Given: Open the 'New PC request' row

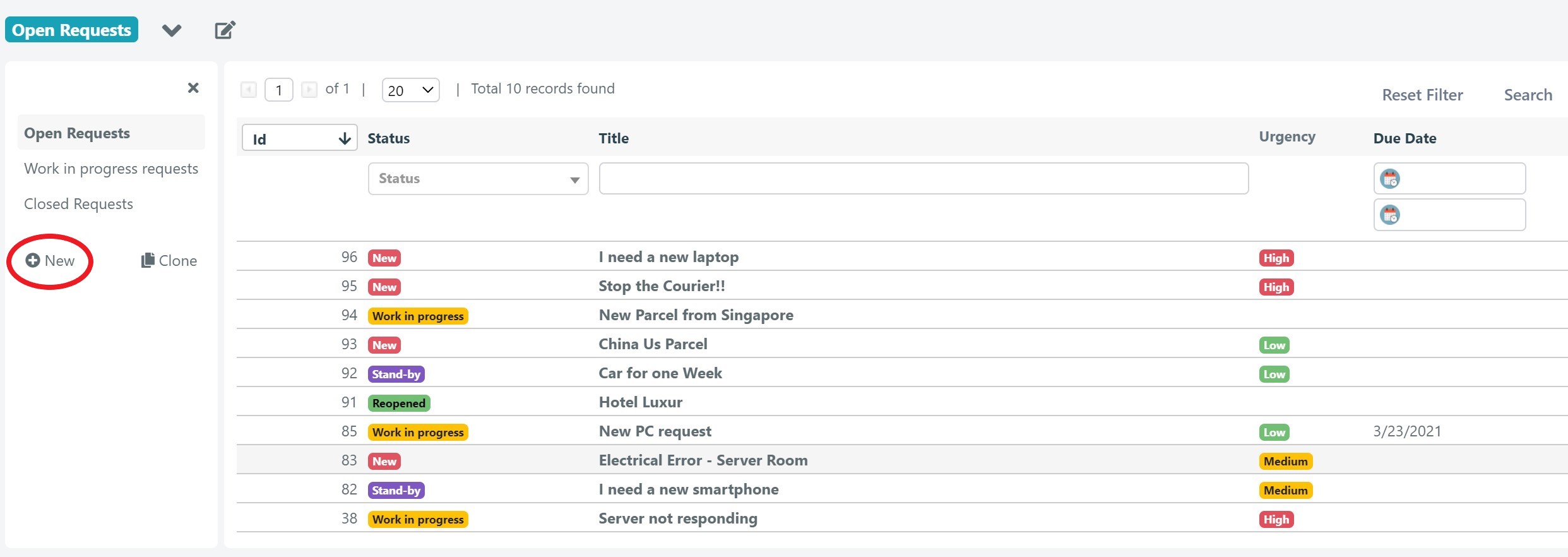Looking at the screenshot, I should pos(655,431).
